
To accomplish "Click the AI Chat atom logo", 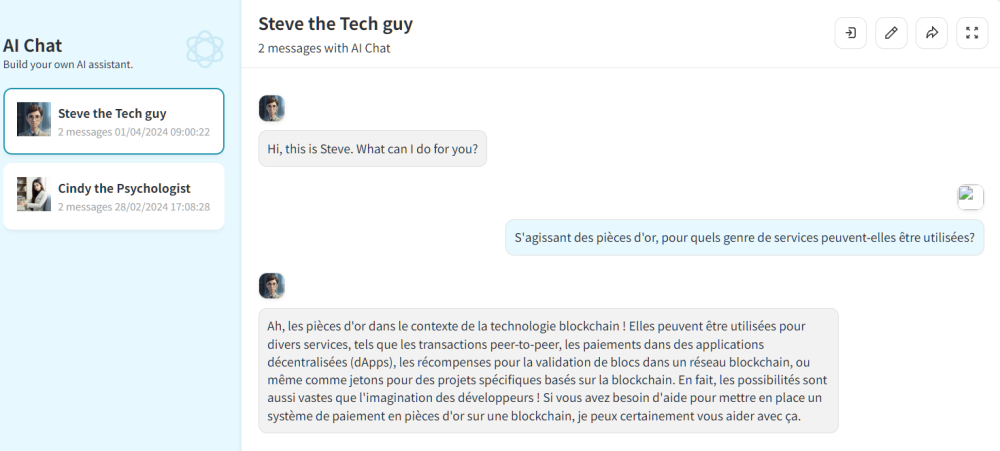I will click(x=203, y=48).
